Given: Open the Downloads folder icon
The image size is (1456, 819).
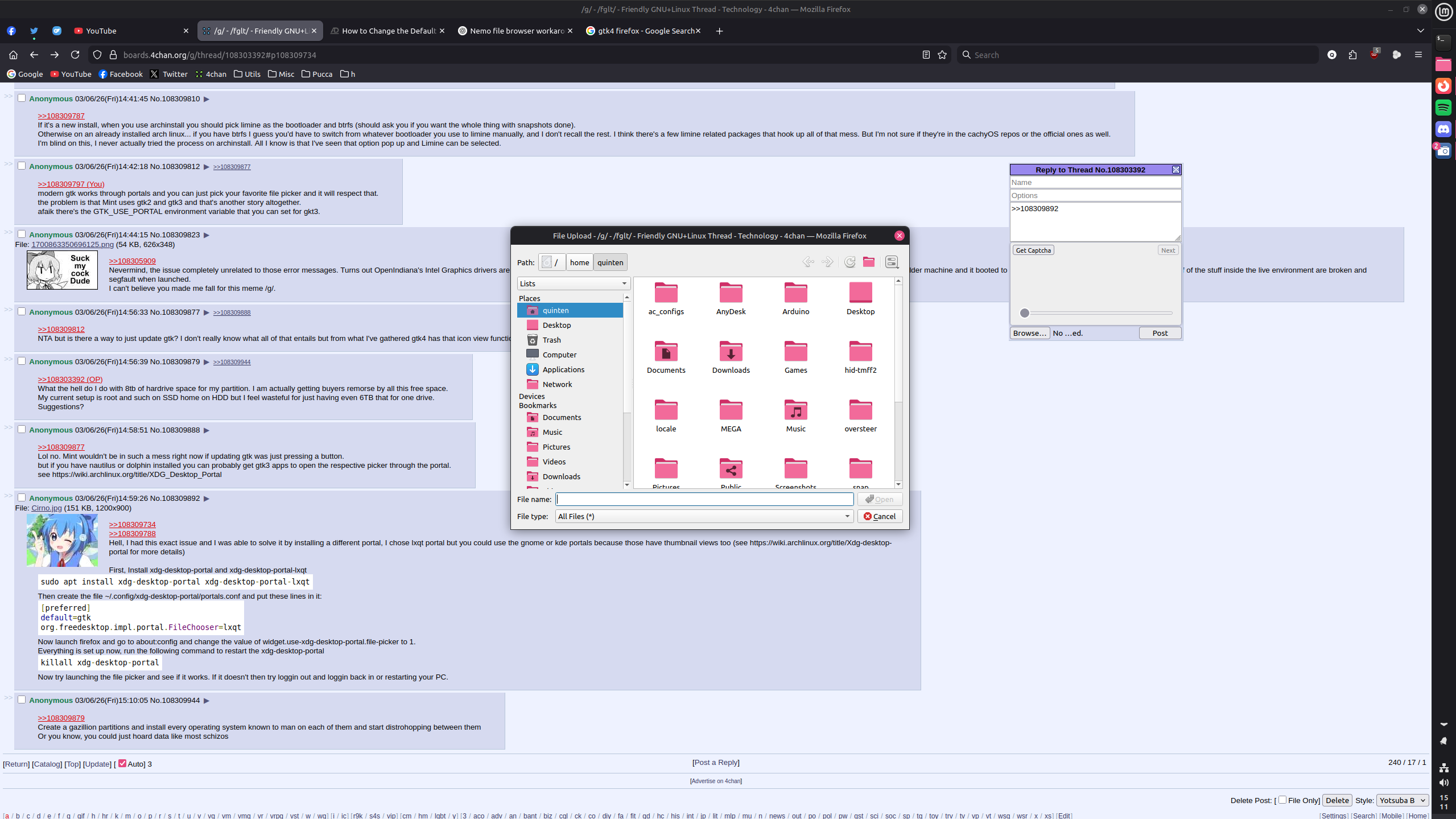Looking at the screenshot, I should (731, 352).
